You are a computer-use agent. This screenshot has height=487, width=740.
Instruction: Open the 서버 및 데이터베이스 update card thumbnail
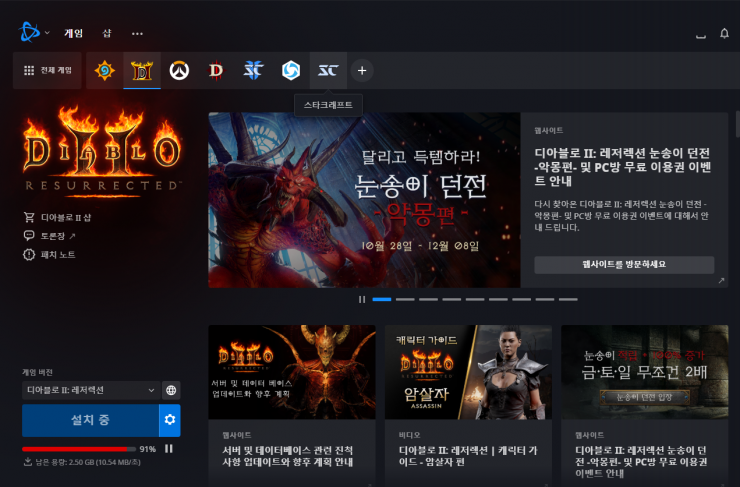[x=292, y=372]
